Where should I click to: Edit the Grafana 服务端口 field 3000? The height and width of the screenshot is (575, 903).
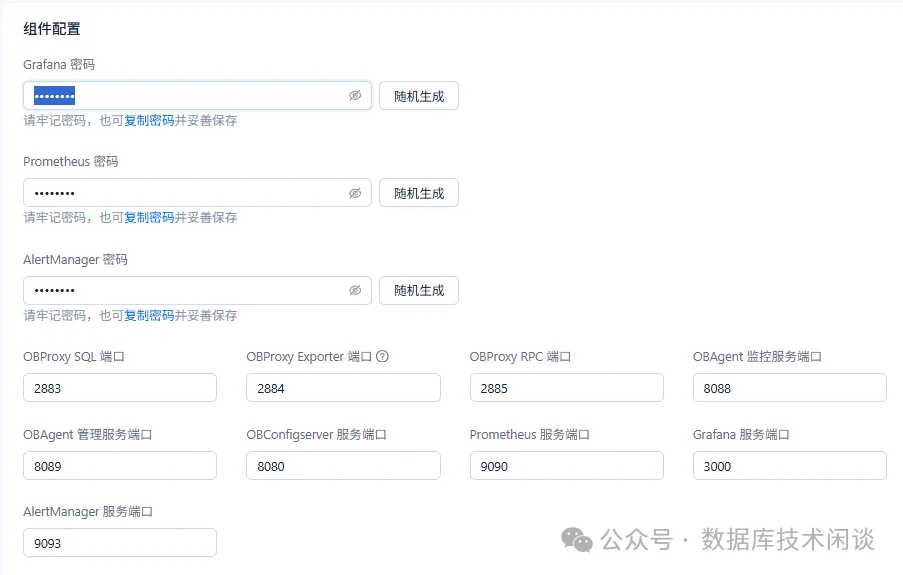coord(790,466)
